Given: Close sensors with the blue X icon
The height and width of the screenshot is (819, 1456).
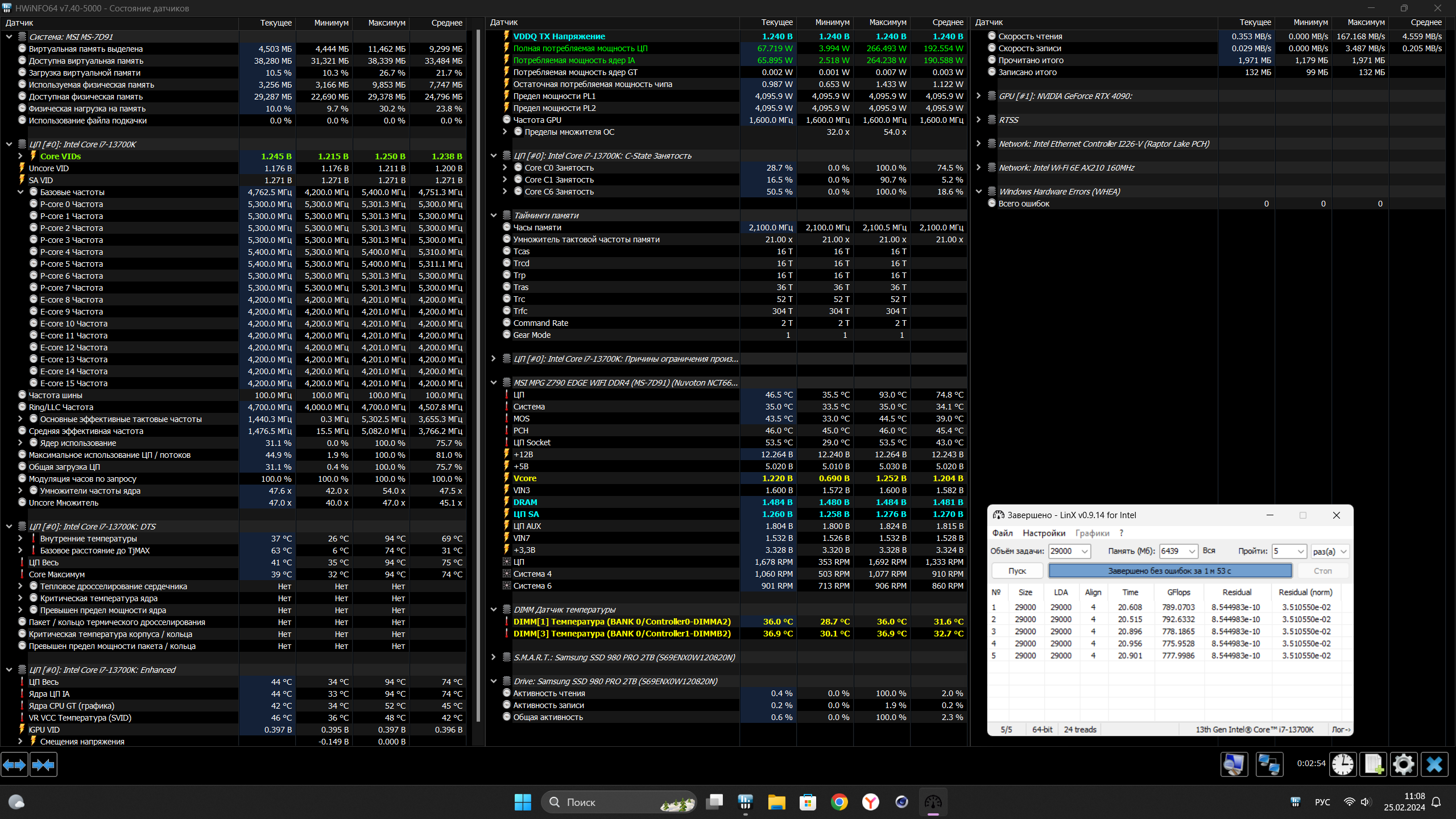Looking at the screenshot, I should [1434, 764].
